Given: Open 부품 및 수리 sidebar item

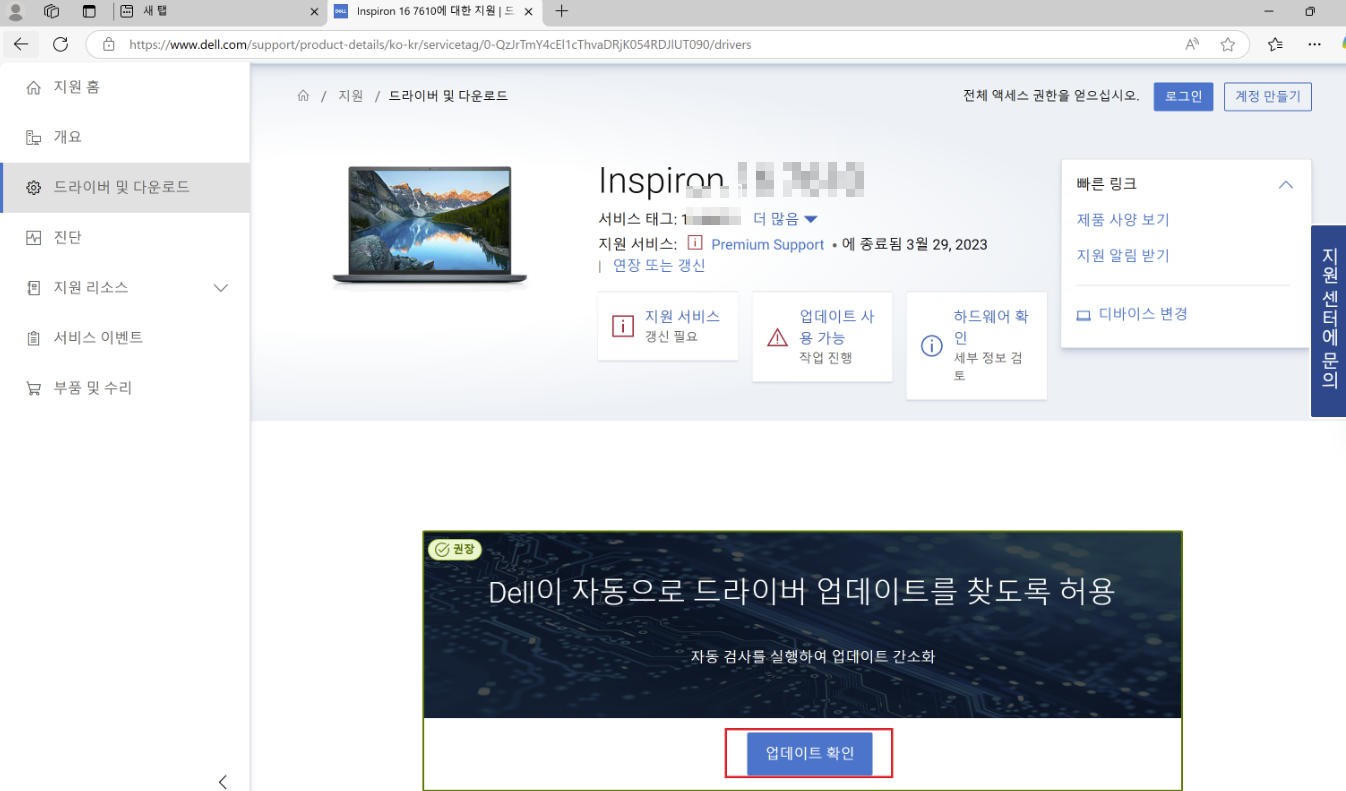Looking at the screenshot, I should (125, 388).
